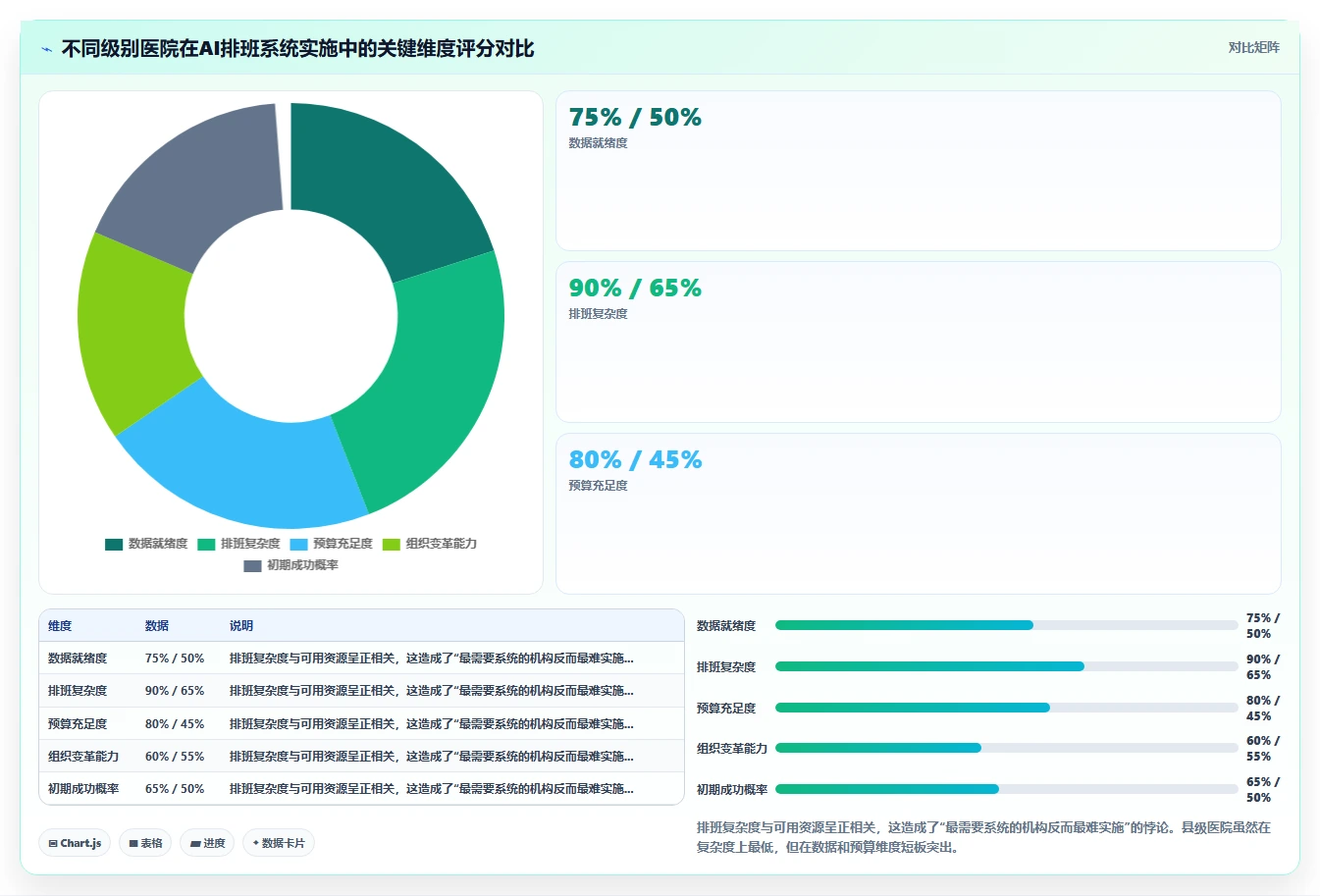The width and height of the screenshot is (1320, 896).
Task: Click the dashboard title text
Action: [297, 49]
